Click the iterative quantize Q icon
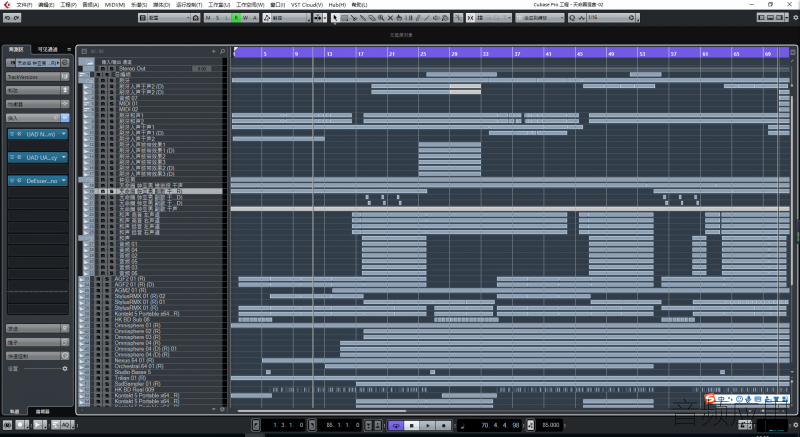The width and height of the screenshot is (800, 437). click(572, 18)
